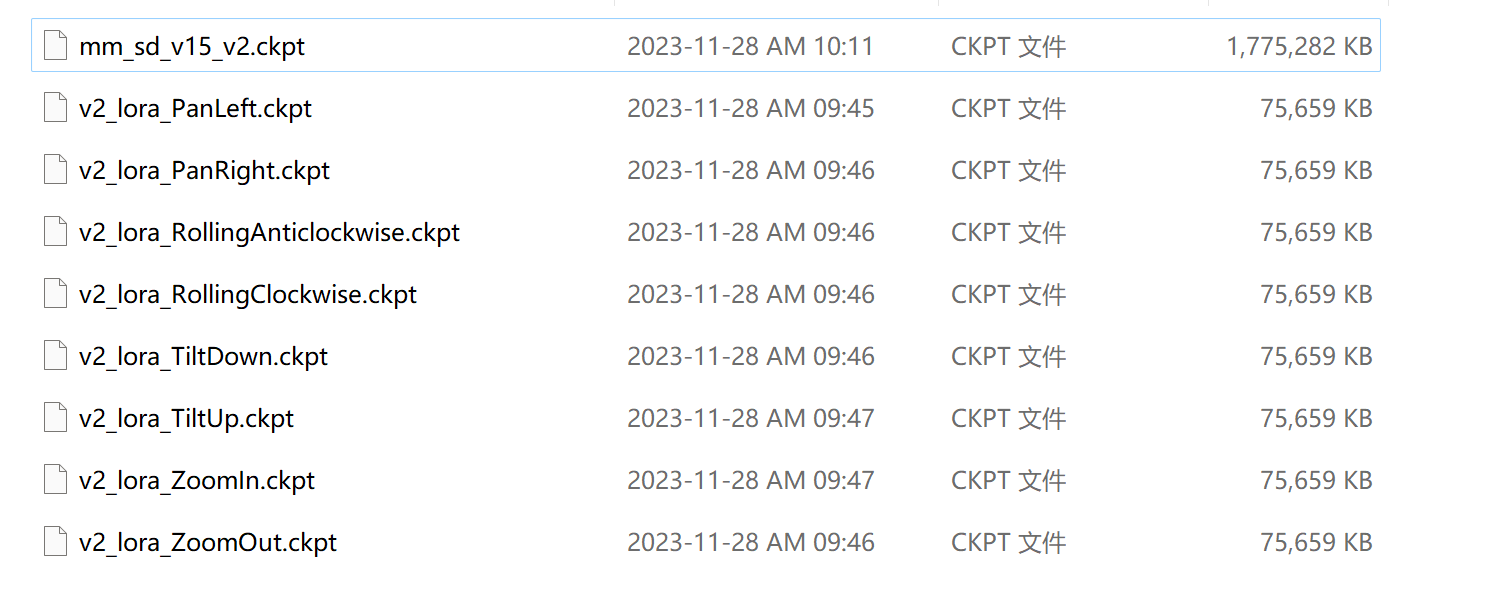Click the 1,775,282 KB size cell
Image resolution: width=1501 pixels, height=601 pixels.
1299,47
